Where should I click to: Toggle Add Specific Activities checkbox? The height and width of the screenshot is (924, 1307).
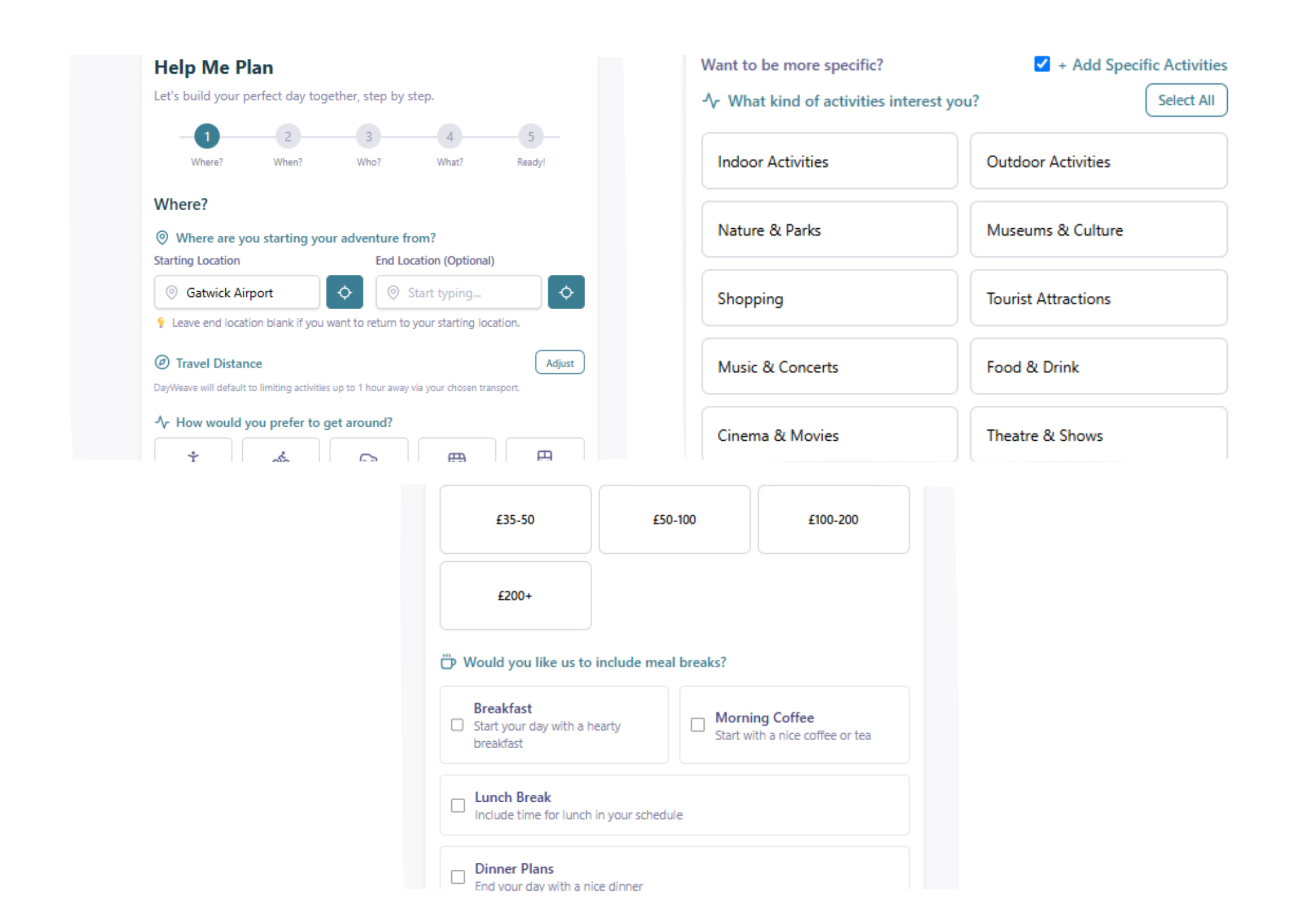point(1042,64)
